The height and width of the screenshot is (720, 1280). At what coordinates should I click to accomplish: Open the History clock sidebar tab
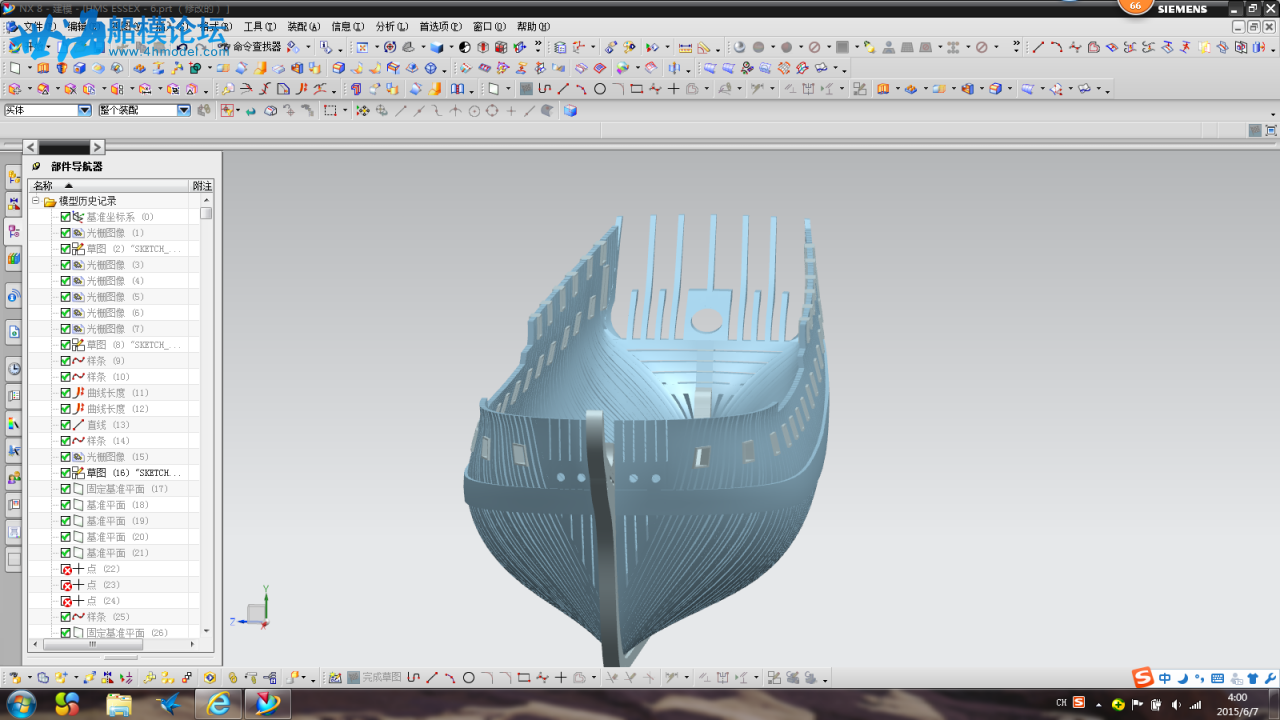pos(14,368)
